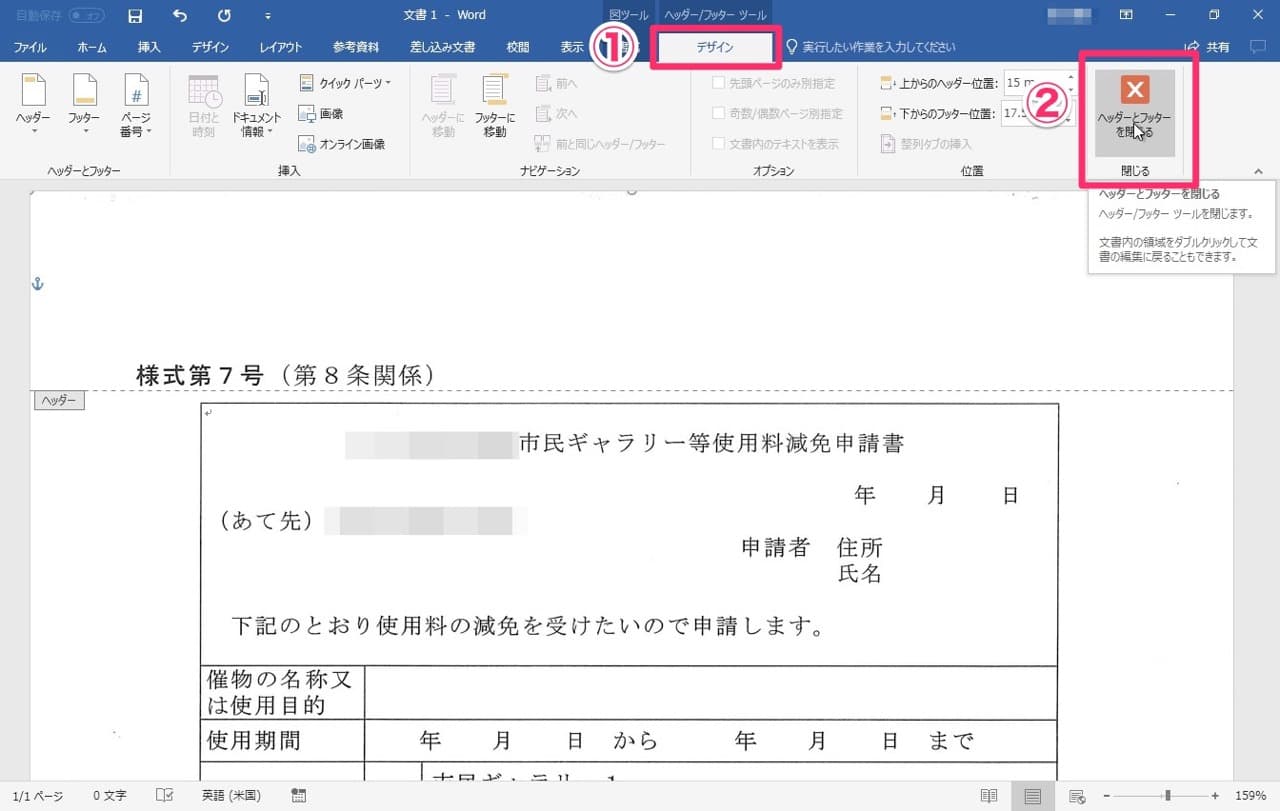Open the customize quick access toolbar arrow
The width and height of the screenshot is (1280, 811).
267,16
